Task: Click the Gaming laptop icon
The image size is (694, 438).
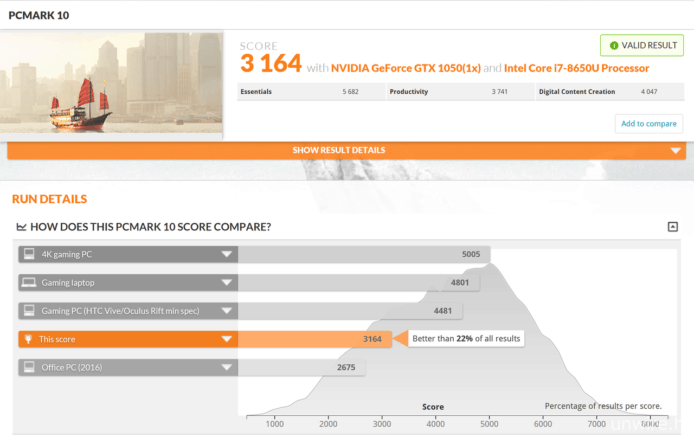Action: tap(28, 282)
